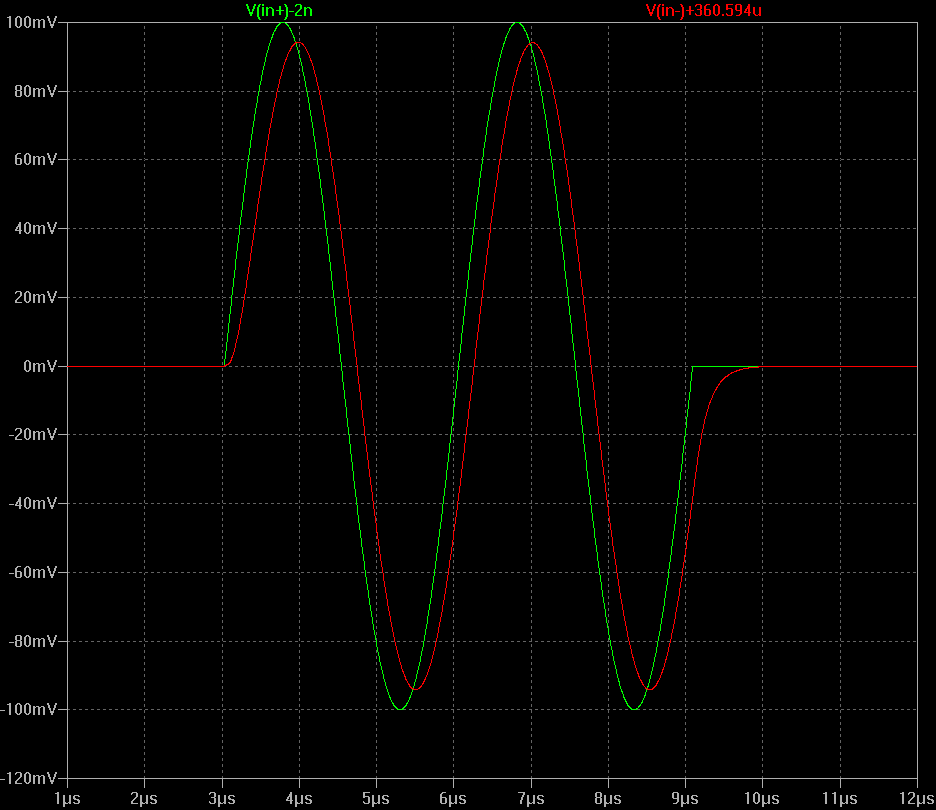The height and width of the screenshot is (810, 936).
Task: Click the 60mV vertical axis label
Action: pyautogui.click(x=35, y=159)
